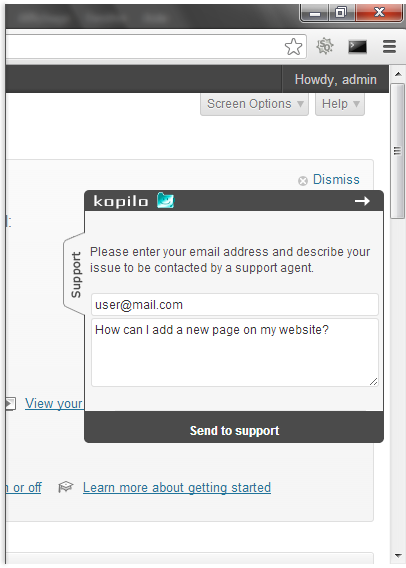The image size is (406, 568).
Task: Open the Howdy, admin account menu
Action: click(335, 79)
